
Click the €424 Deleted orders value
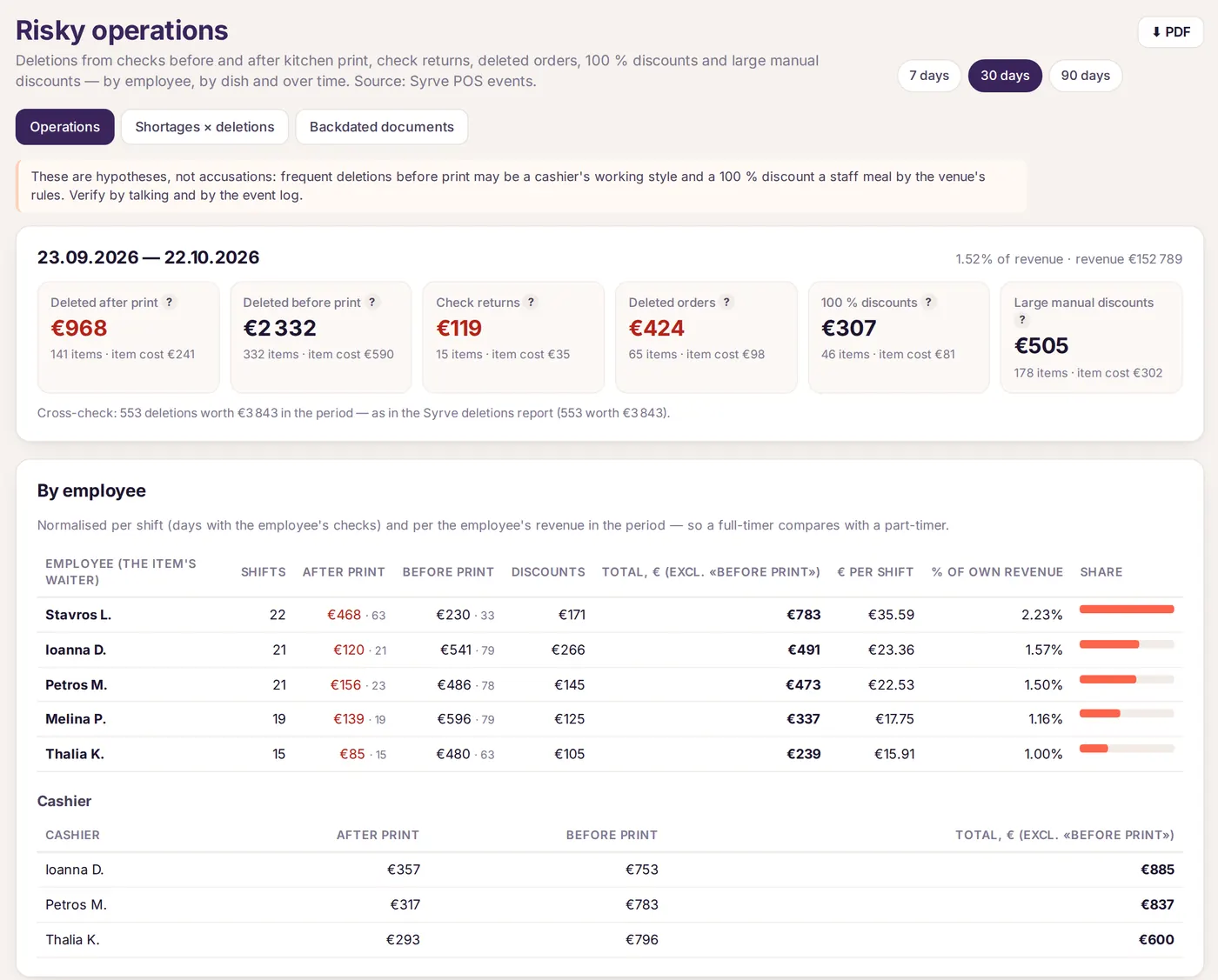click(657, 329)
